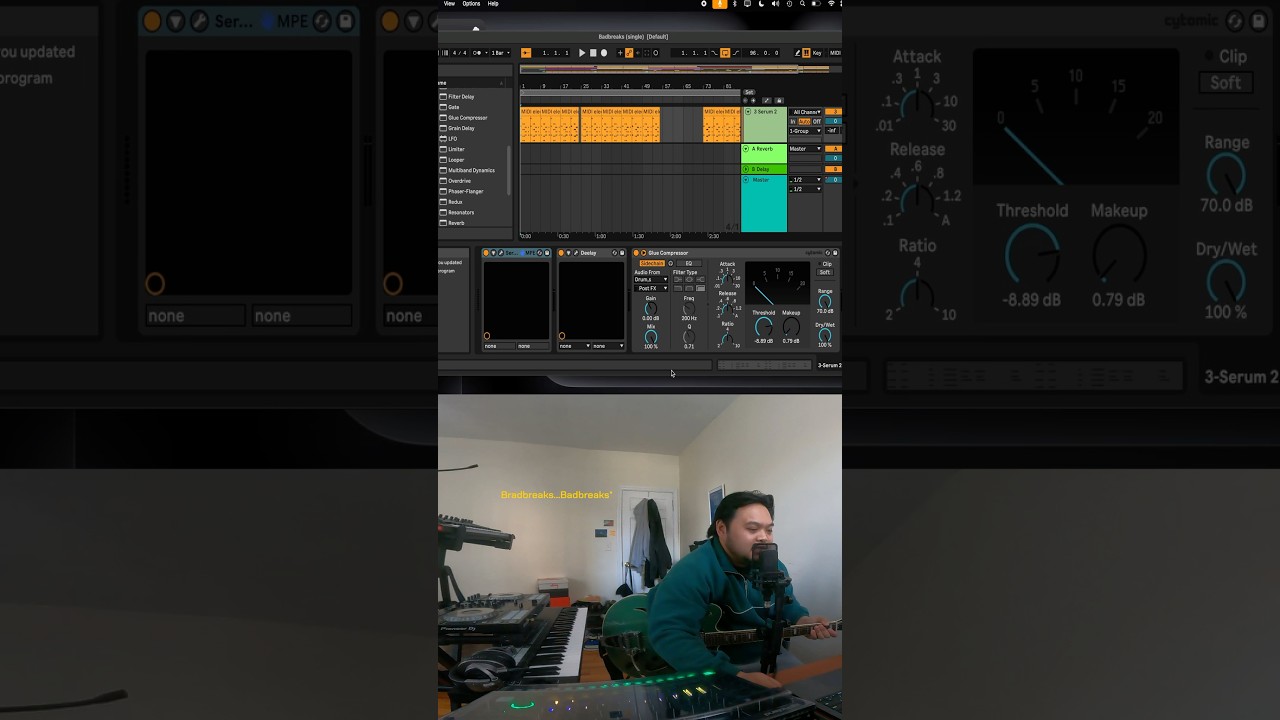This screenshot has height=720, width=1280.
Task: Toggle the Deelay device activator
Action: pos(561,253)
